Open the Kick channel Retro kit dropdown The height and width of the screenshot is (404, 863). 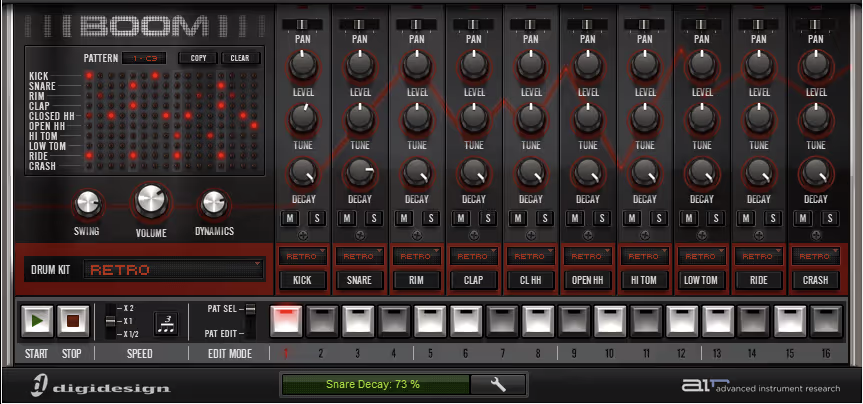302,256
